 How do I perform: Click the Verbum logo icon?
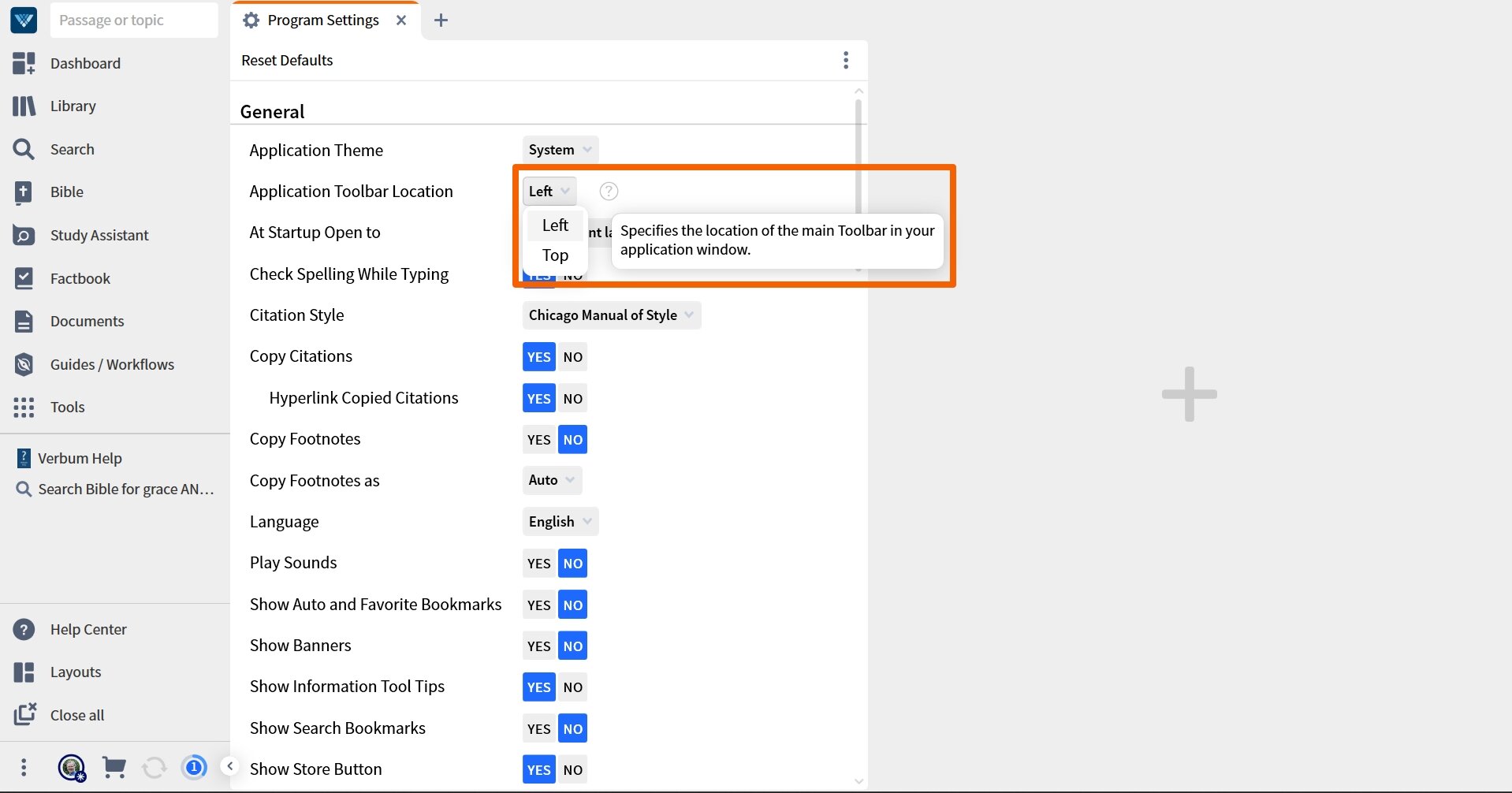click(x=24, y=20)
